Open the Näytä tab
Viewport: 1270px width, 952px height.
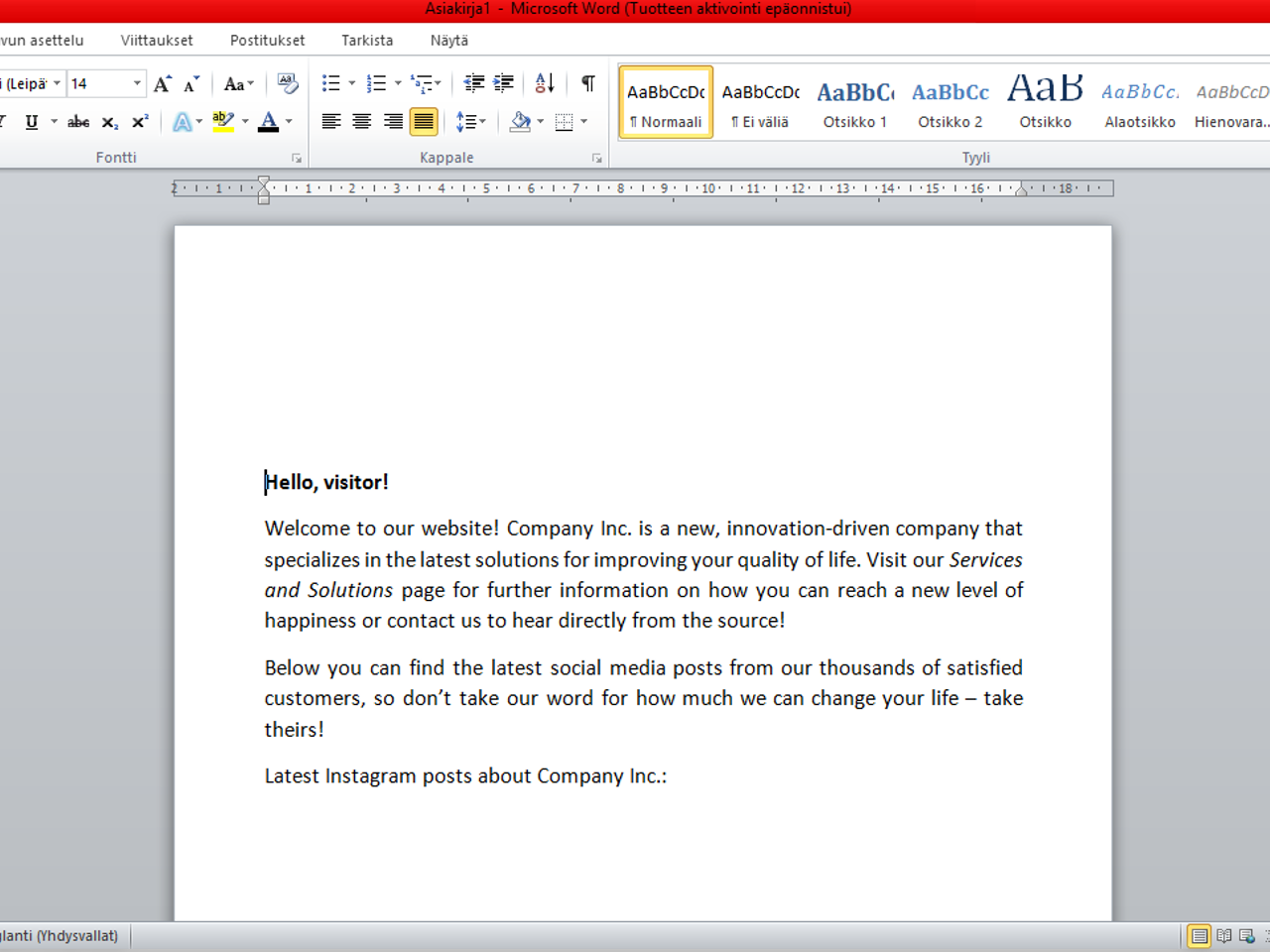[449, 41]
